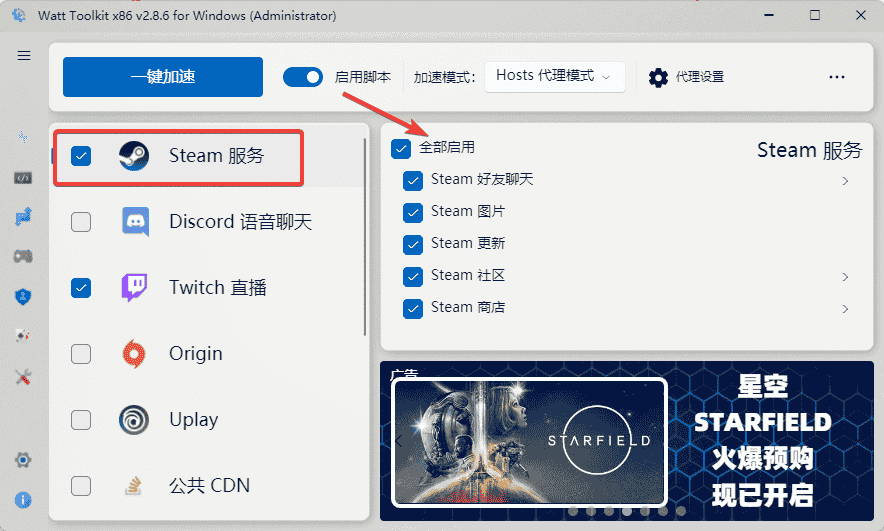The image size is (884, 531).
Task: Click the Twitch logo icon
Action: tap(135, 287)
